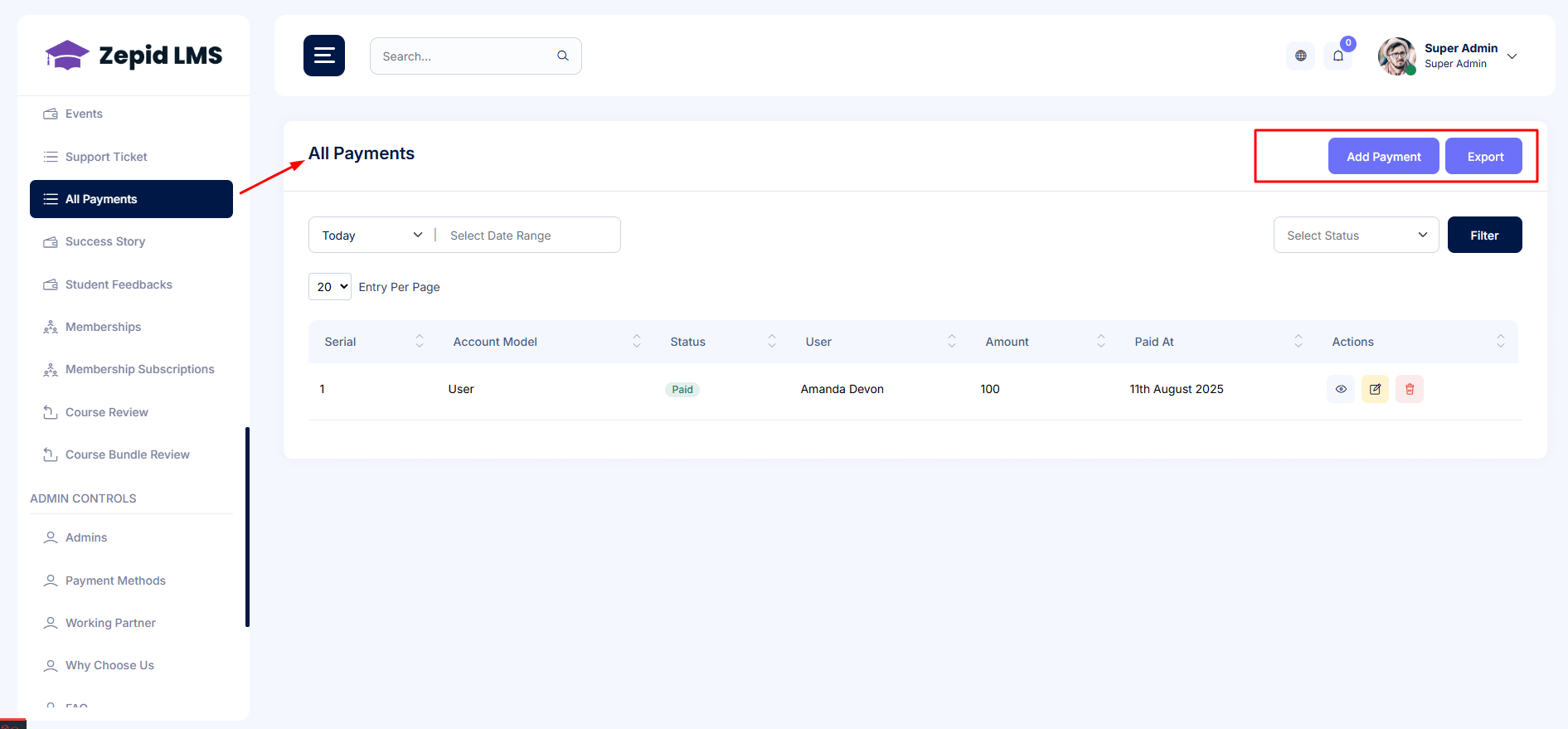
Task: Click the search magnifier icon
Action: pyautogui.click(x=563, y=56)
